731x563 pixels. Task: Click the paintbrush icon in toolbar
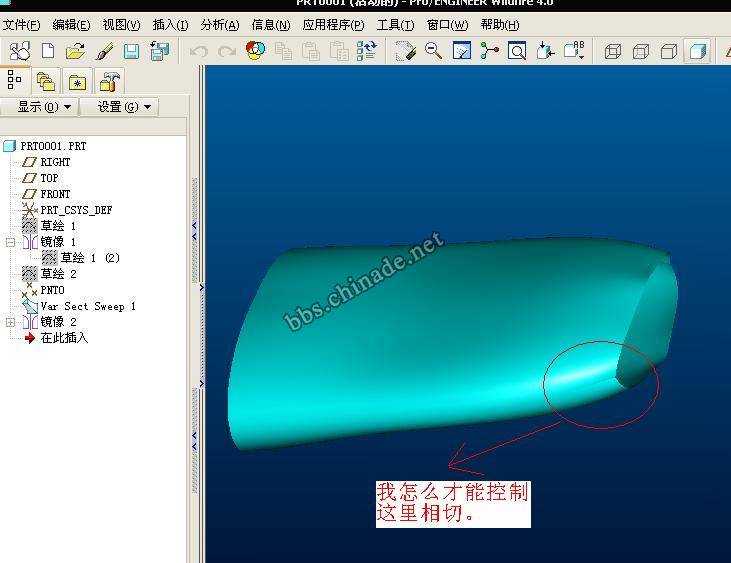coord(104,51)
